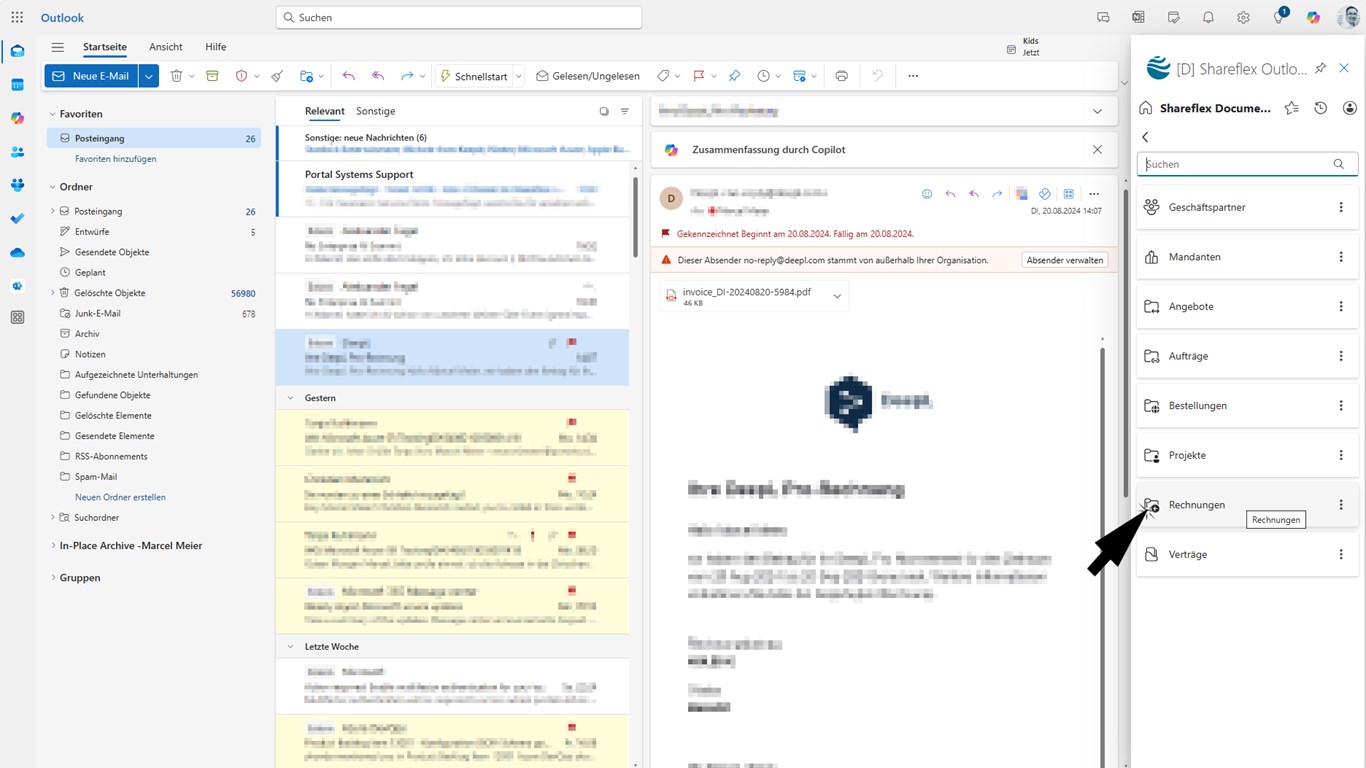Open the Geschäftspartner entry in Shareflex
Screen dimensions: 1366x768
(x=1247, y=207)
